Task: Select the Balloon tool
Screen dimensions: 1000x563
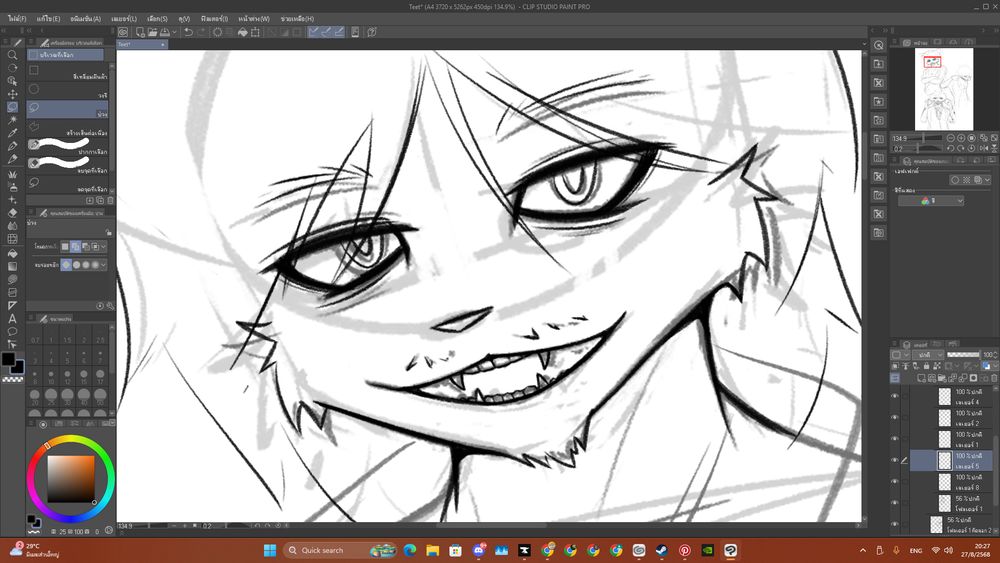Action: [x=12, y=332]
